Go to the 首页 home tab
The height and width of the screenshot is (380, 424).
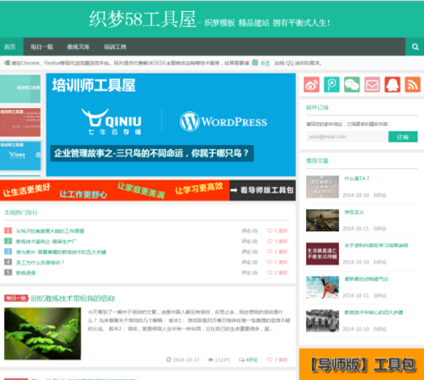[x=10, y=47]
